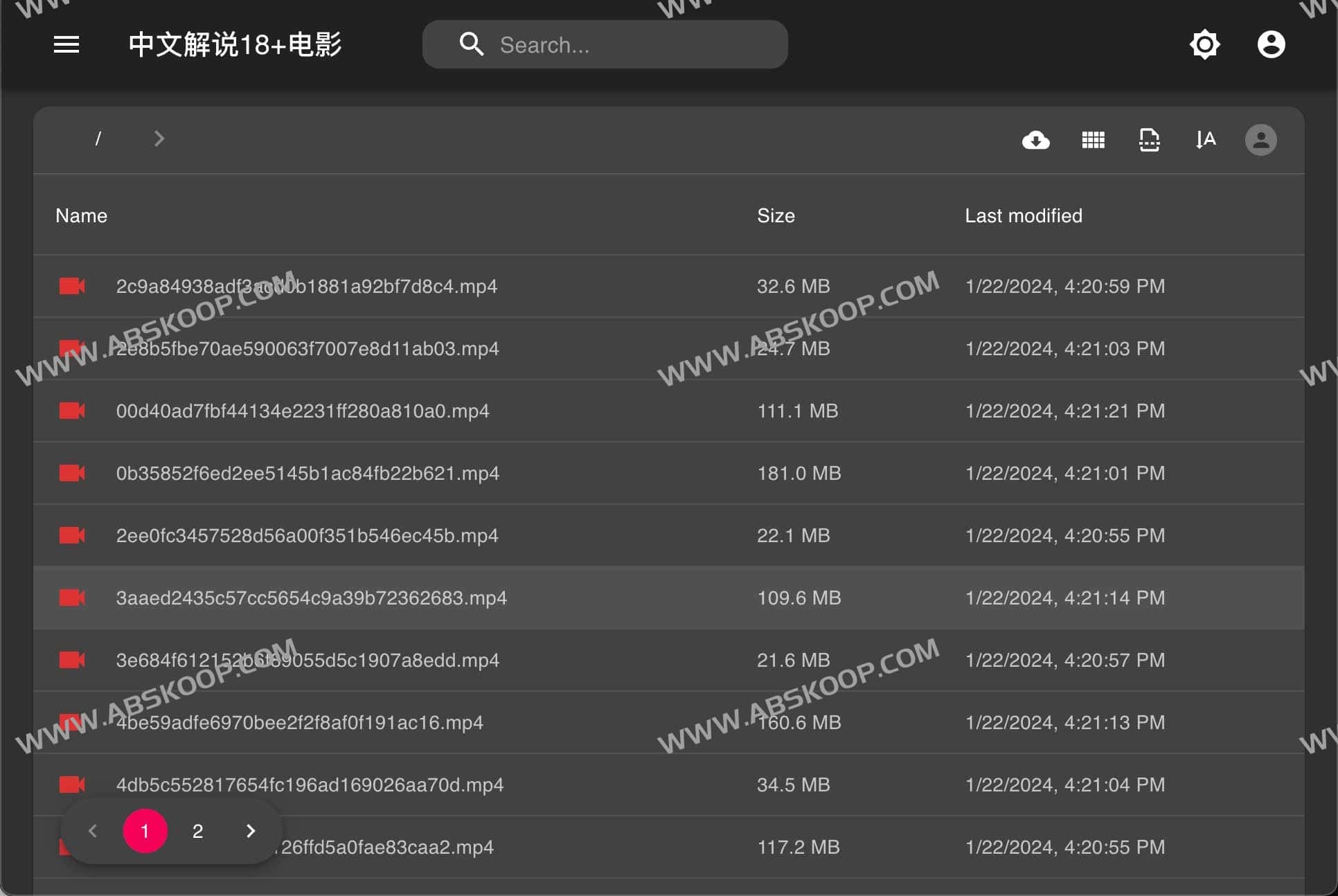
Task: Toggle the file preview icon
Action: click(x=1149, y=140)
